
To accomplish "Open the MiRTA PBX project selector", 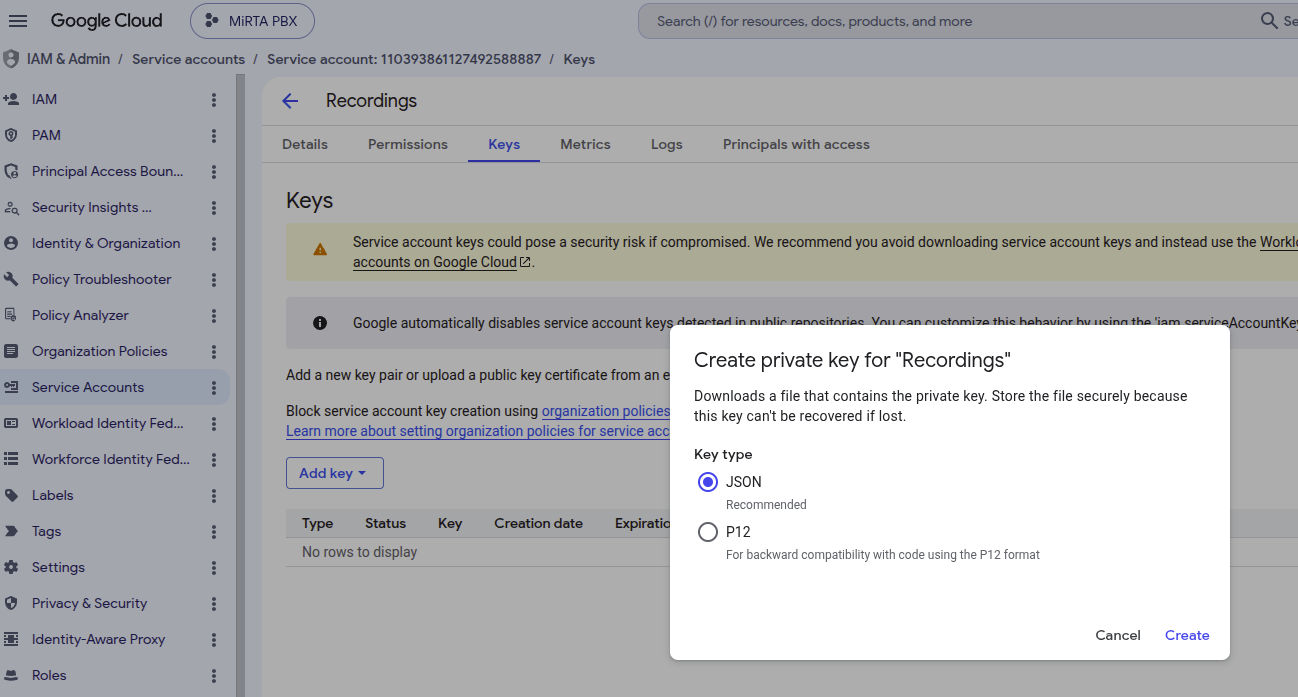I will pos(252,21).
